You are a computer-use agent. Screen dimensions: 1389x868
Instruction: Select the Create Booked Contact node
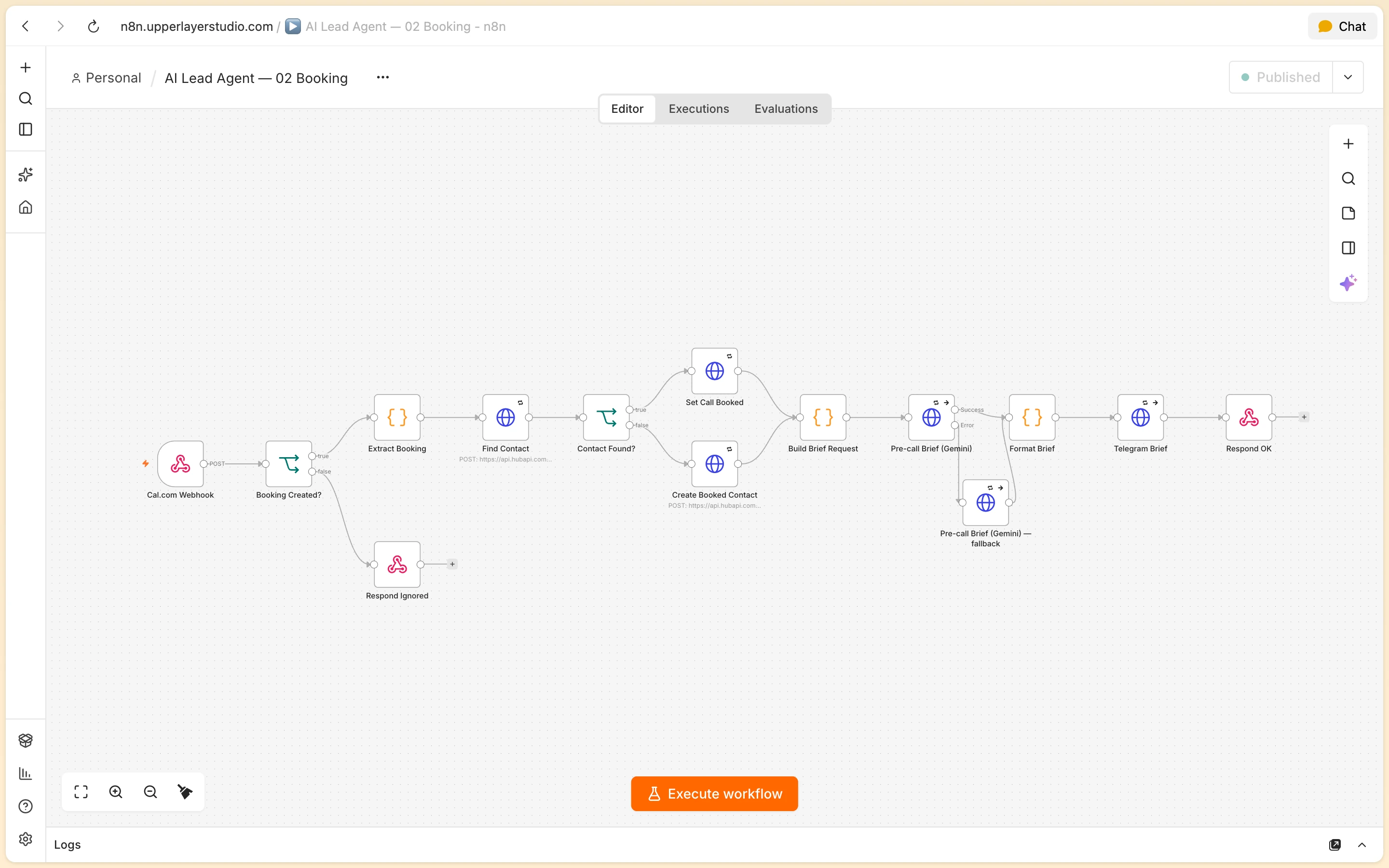coord(715,464)
